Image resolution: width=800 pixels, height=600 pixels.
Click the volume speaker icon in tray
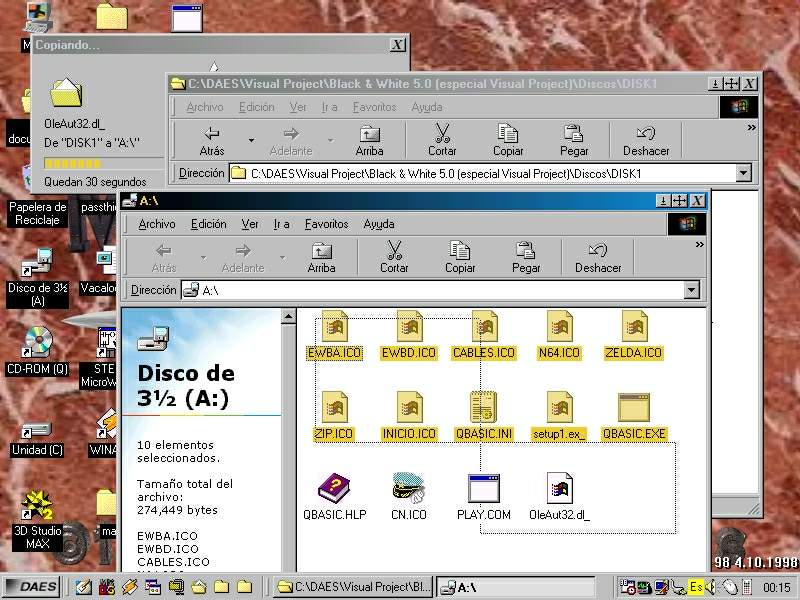(711, 587)
